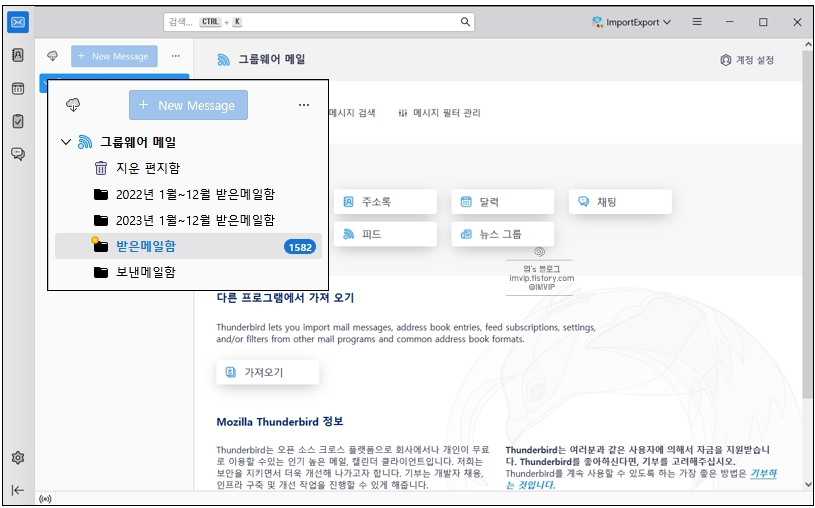The image size is (815, 508).
Task: Click the 피드 feed button
Action: click(x=385, y=234)
